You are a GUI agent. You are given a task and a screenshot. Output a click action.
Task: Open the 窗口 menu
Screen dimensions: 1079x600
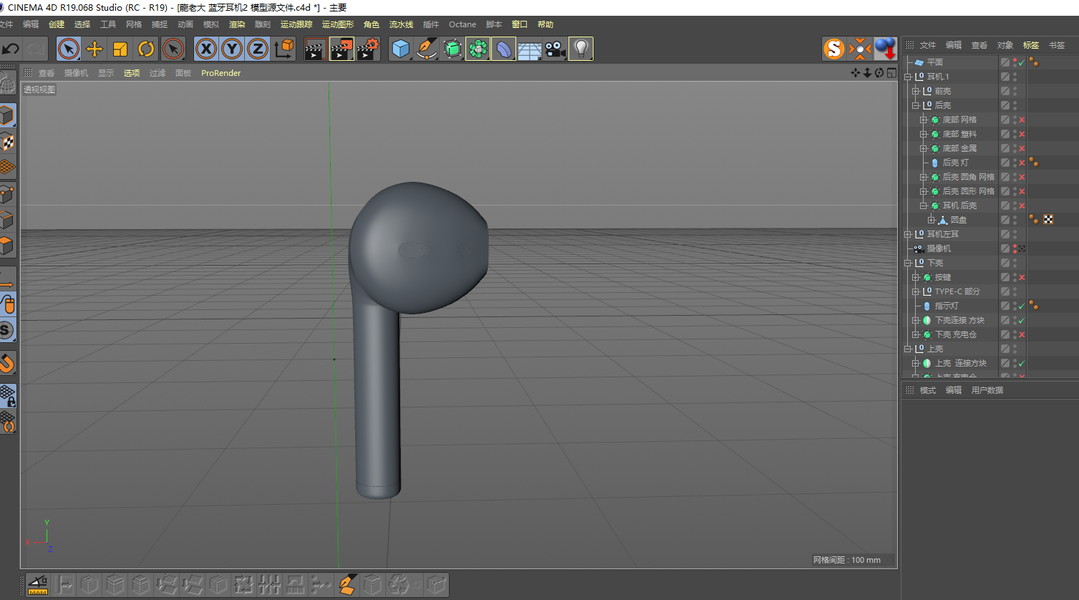[520, 24]
